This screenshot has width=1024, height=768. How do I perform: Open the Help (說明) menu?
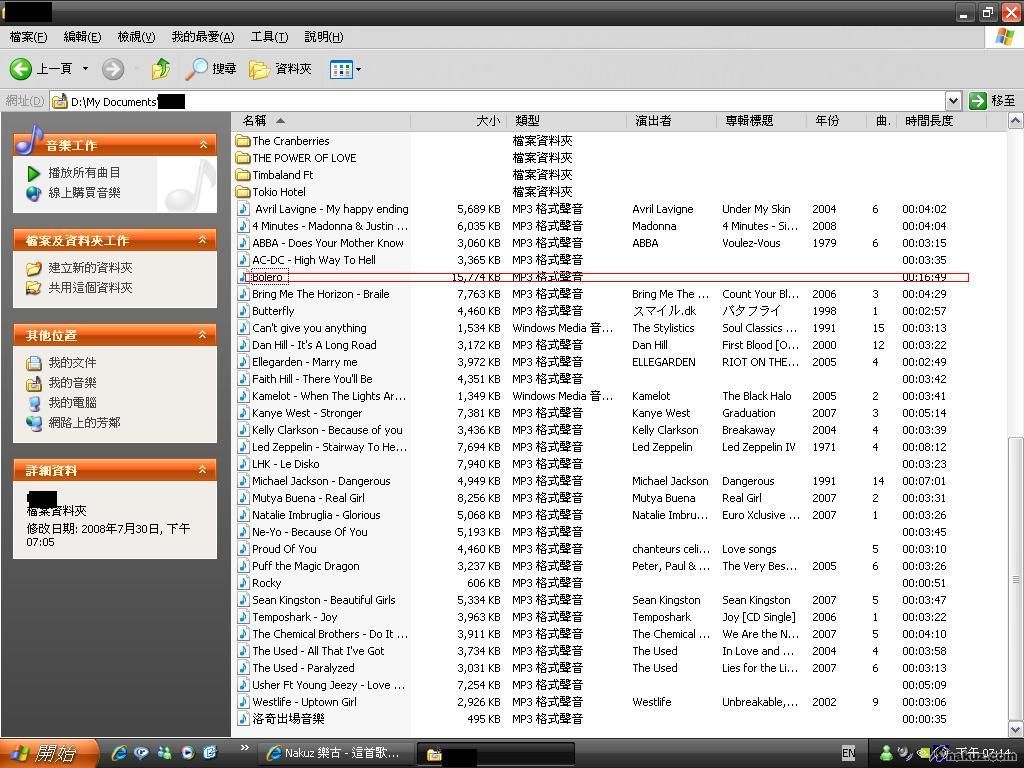[x=324, y=37]
